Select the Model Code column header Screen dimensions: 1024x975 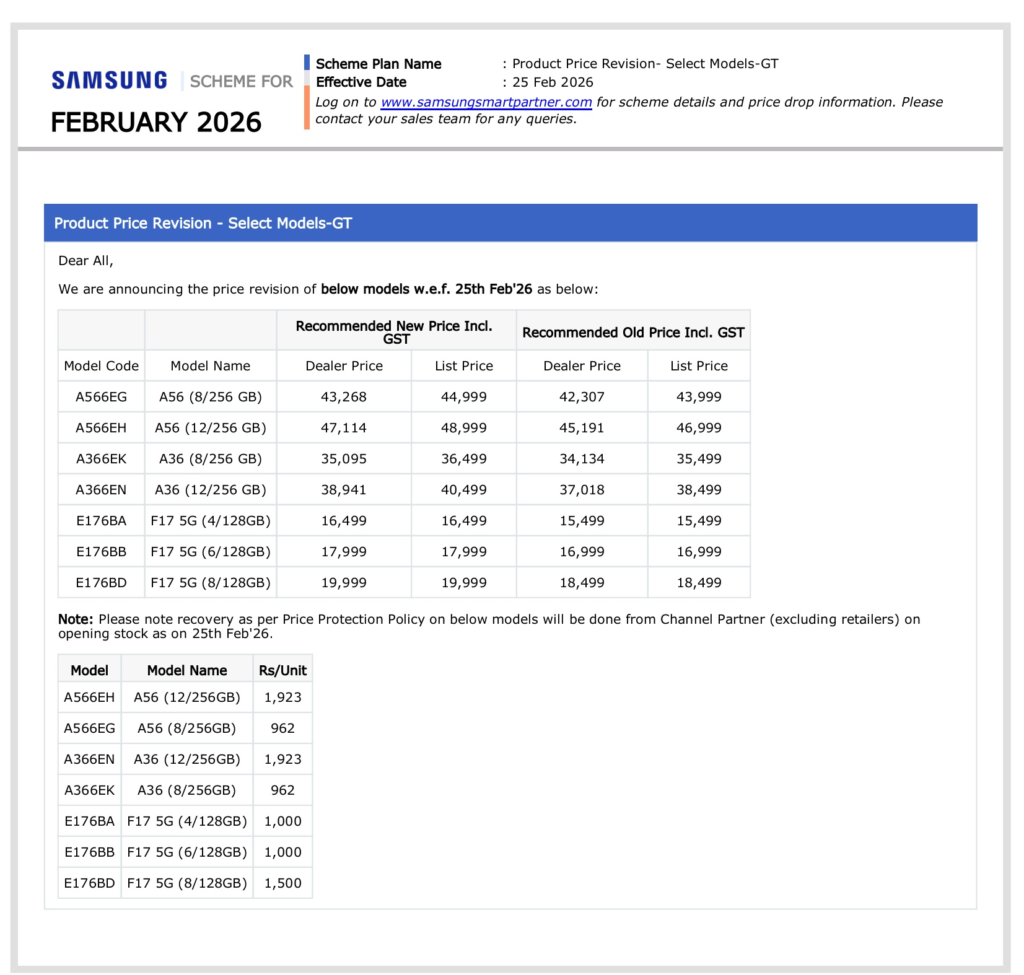tap(101, 366)
